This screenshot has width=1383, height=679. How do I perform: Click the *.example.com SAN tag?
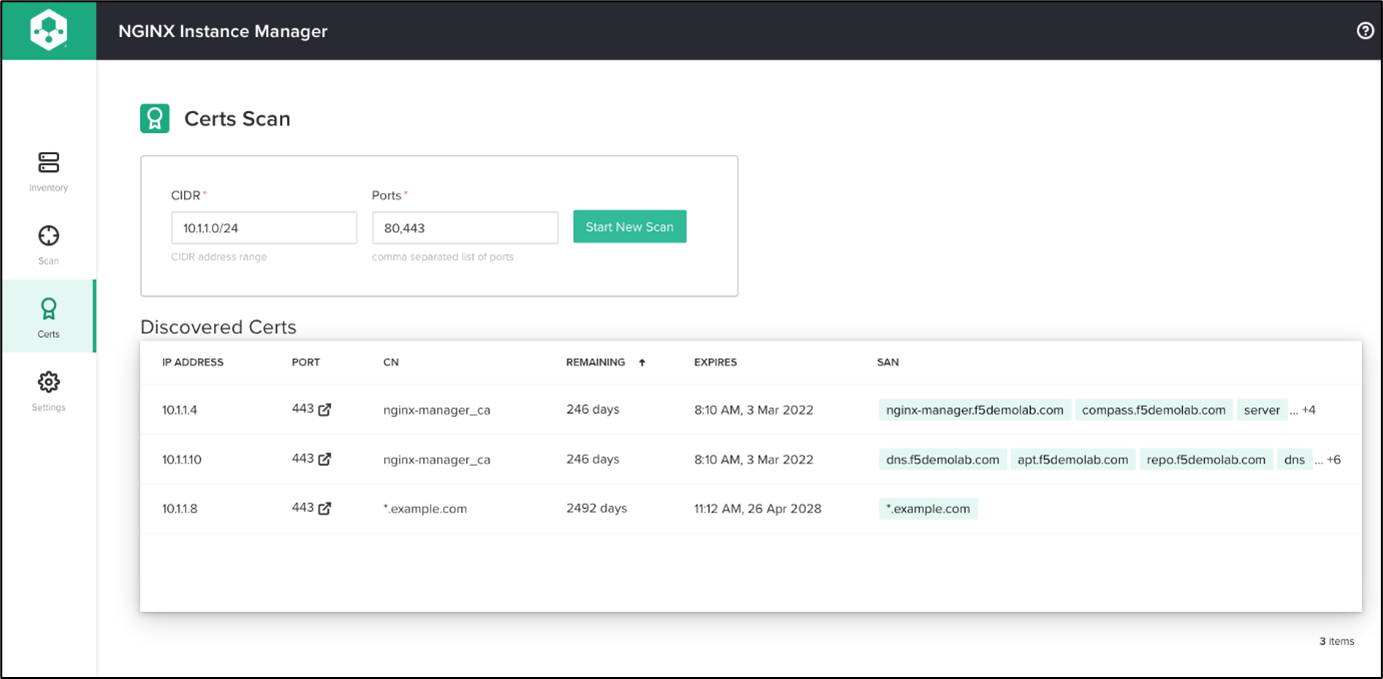(x=928, y=509)
